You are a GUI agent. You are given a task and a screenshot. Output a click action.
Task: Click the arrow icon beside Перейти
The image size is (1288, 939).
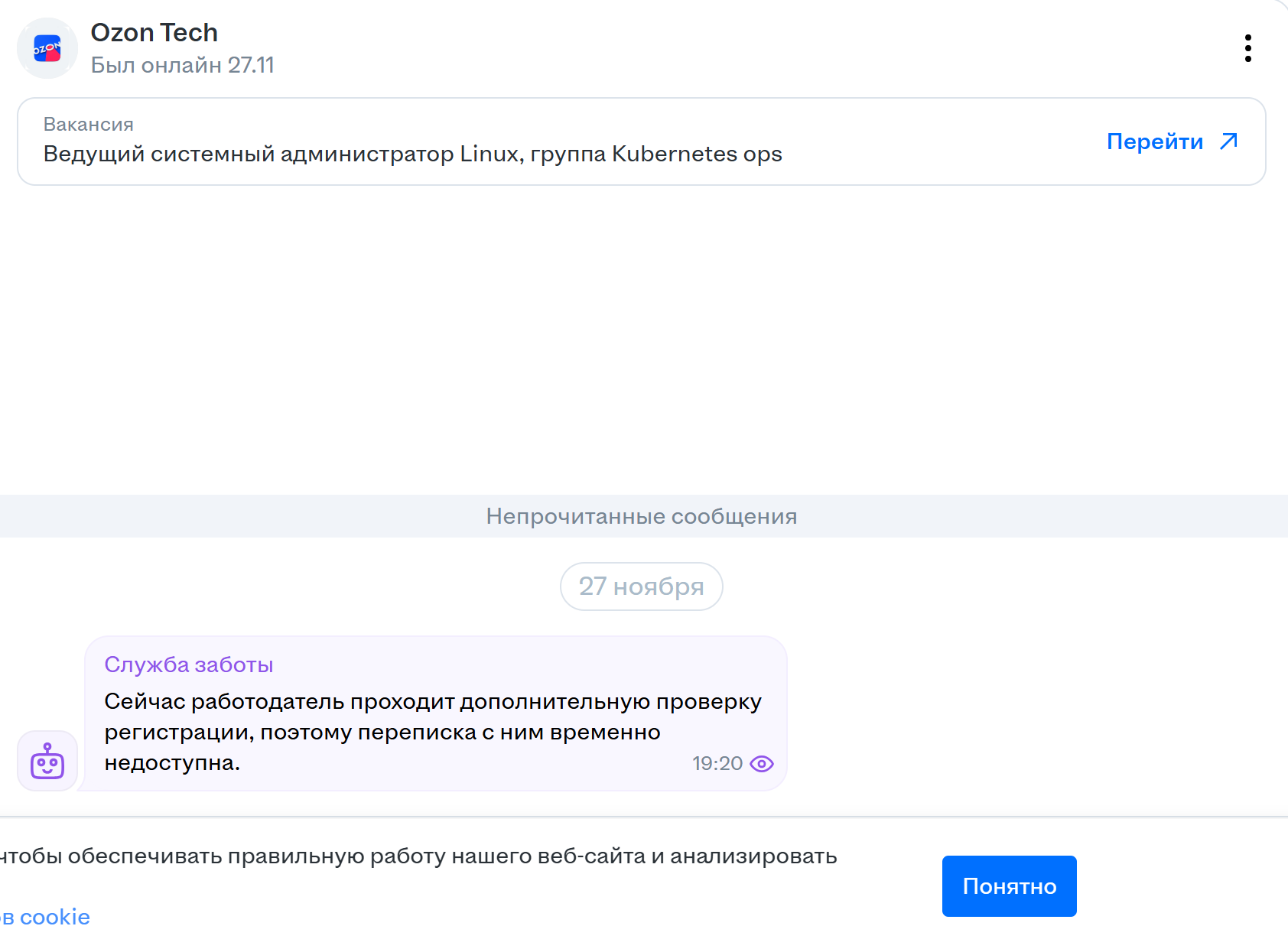[x=1228, y=141]
